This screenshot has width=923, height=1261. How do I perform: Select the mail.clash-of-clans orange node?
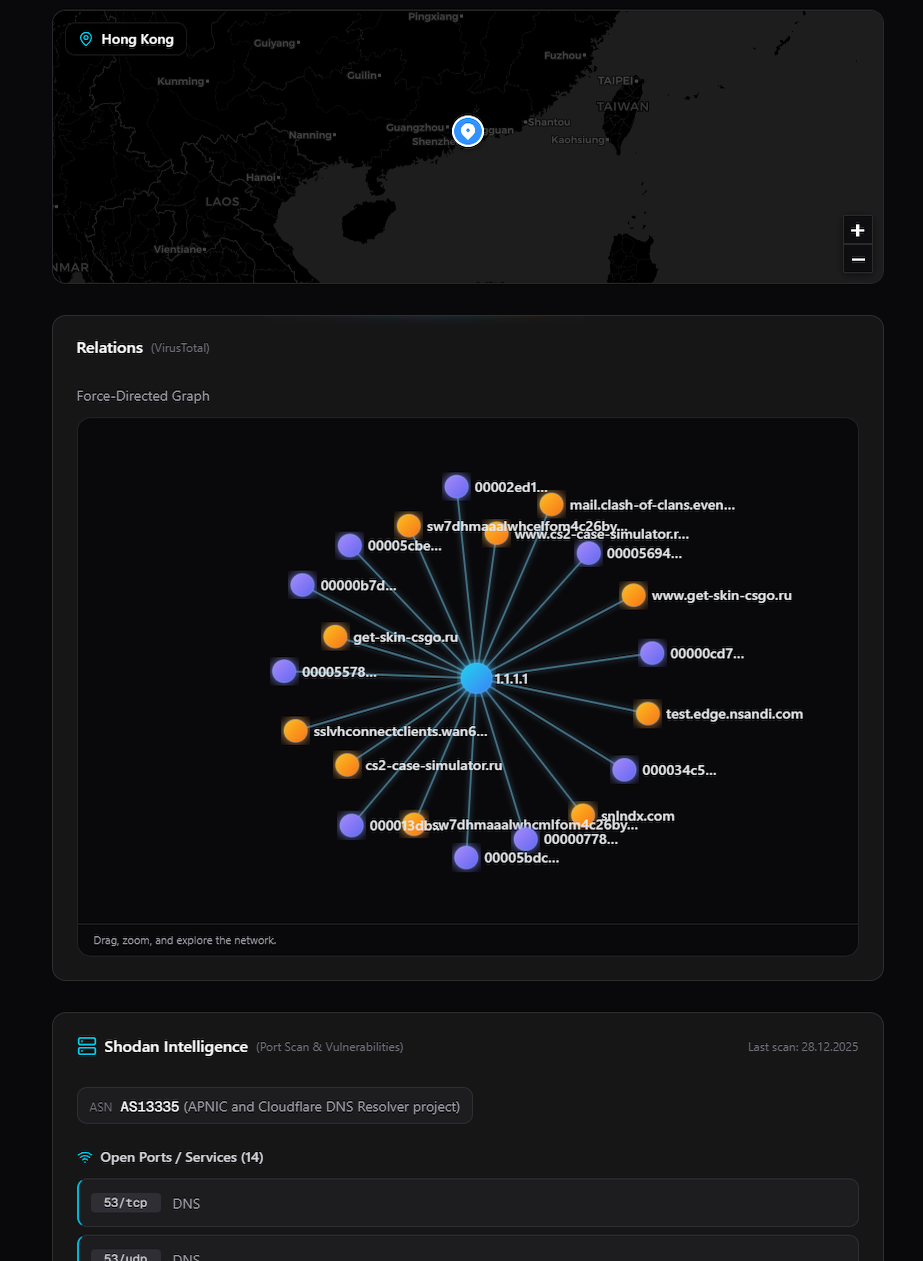coord(552,505)
